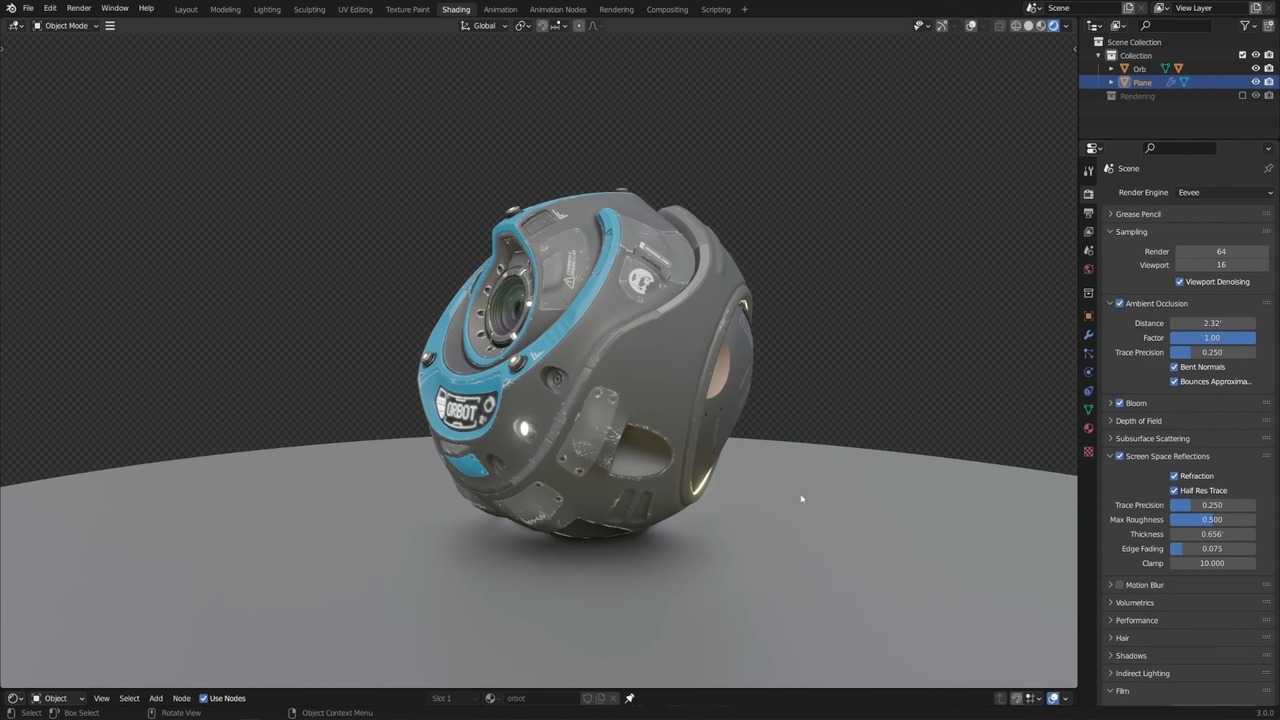Open the View Layer properties tab

coord(1088,232)
